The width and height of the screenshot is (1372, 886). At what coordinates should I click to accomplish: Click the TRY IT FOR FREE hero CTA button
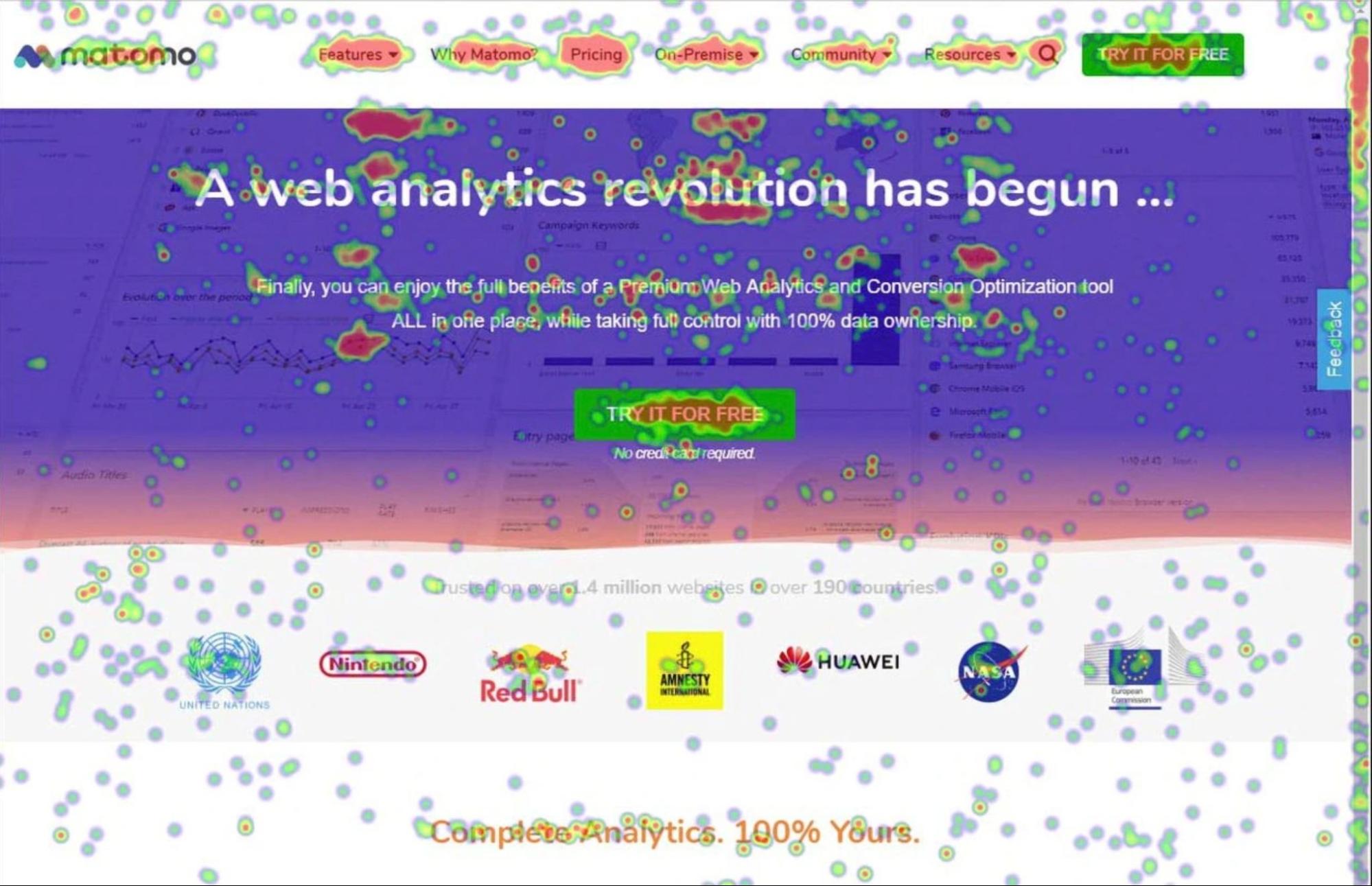click(685, 413)
